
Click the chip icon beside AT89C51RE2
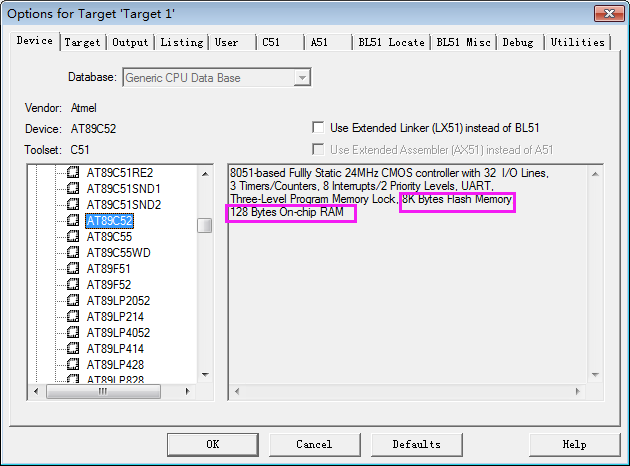[x=73, y=172]
